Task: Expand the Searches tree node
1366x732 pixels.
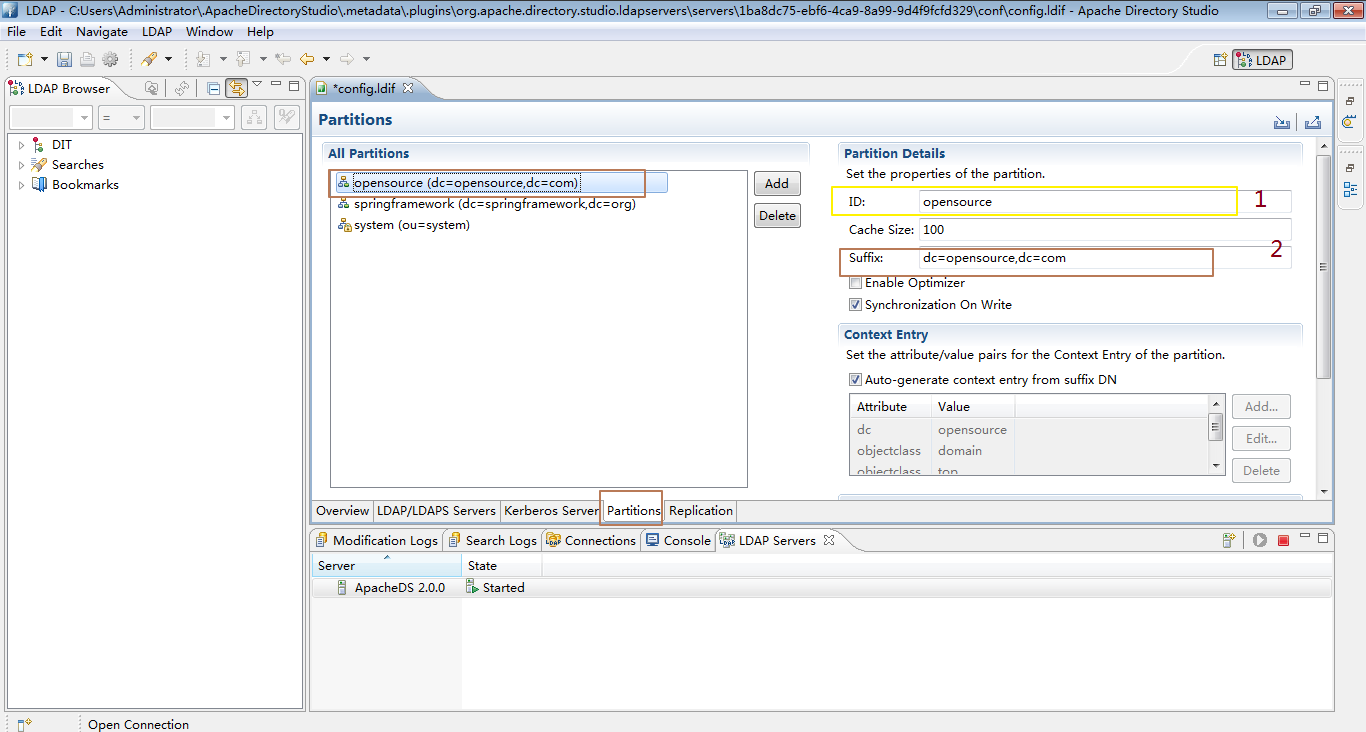Action: (21, 165)
